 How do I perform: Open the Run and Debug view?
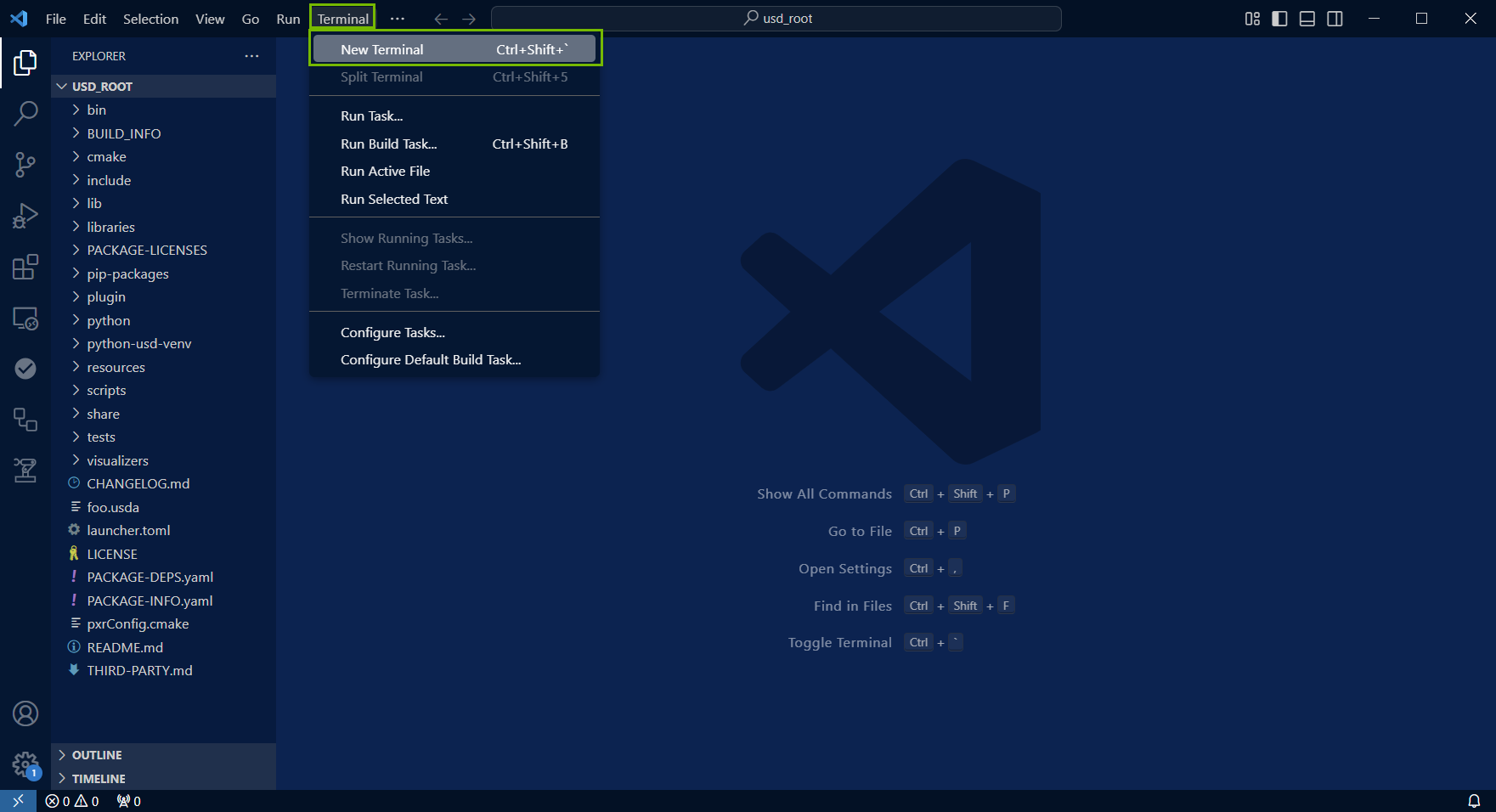coord(25,216)
